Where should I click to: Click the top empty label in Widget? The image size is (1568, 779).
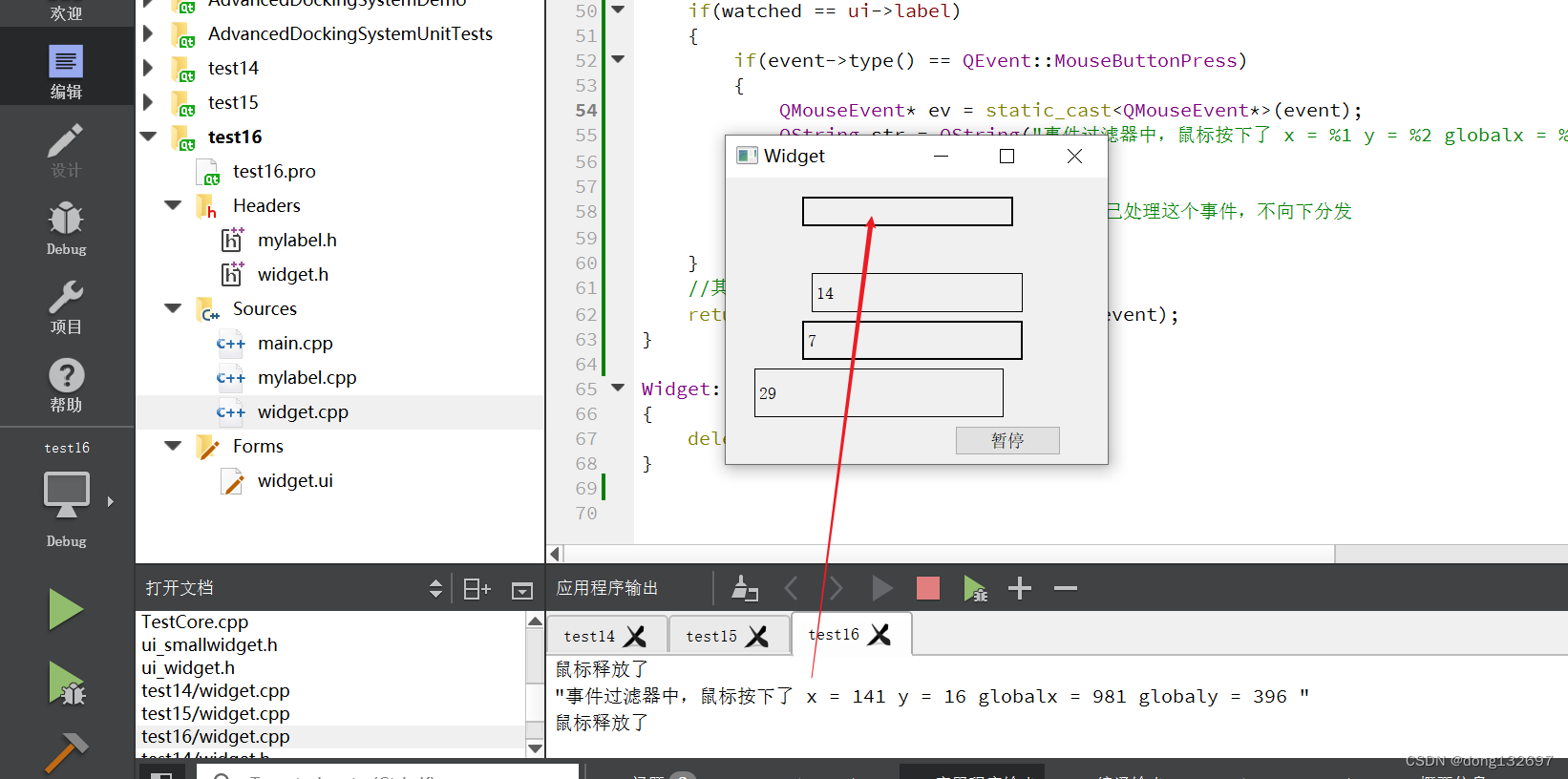point(907,211)
